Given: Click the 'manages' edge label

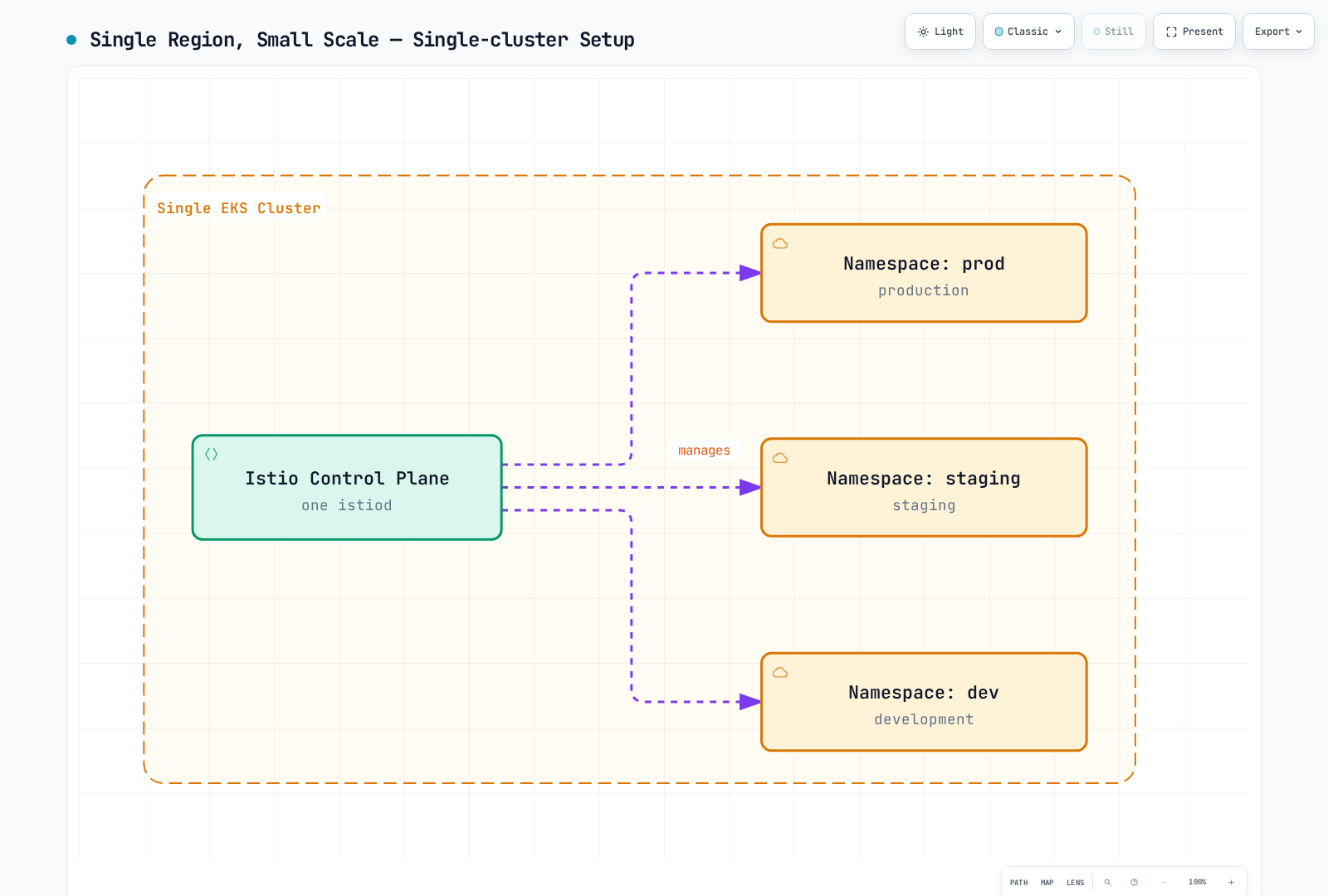Looking at the screenshot, I should tap(704, 450).
